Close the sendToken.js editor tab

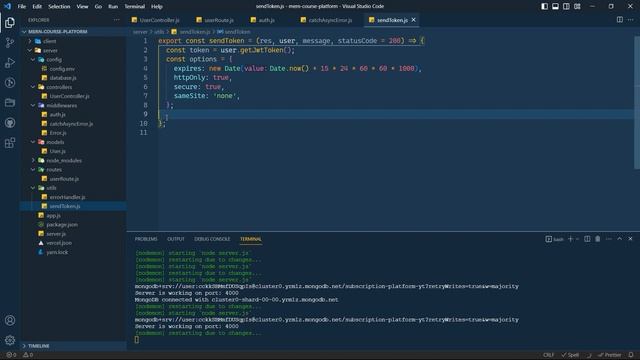(x=413, y=20)
